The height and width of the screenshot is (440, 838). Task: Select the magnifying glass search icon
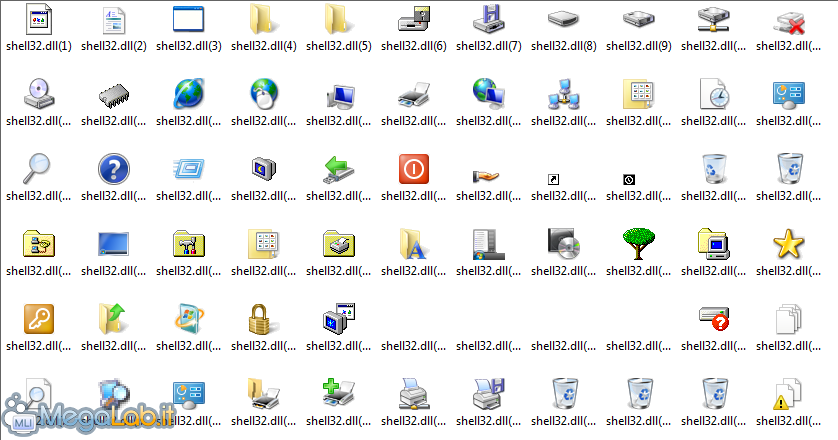pyautogui.click(x=37, y=168)
